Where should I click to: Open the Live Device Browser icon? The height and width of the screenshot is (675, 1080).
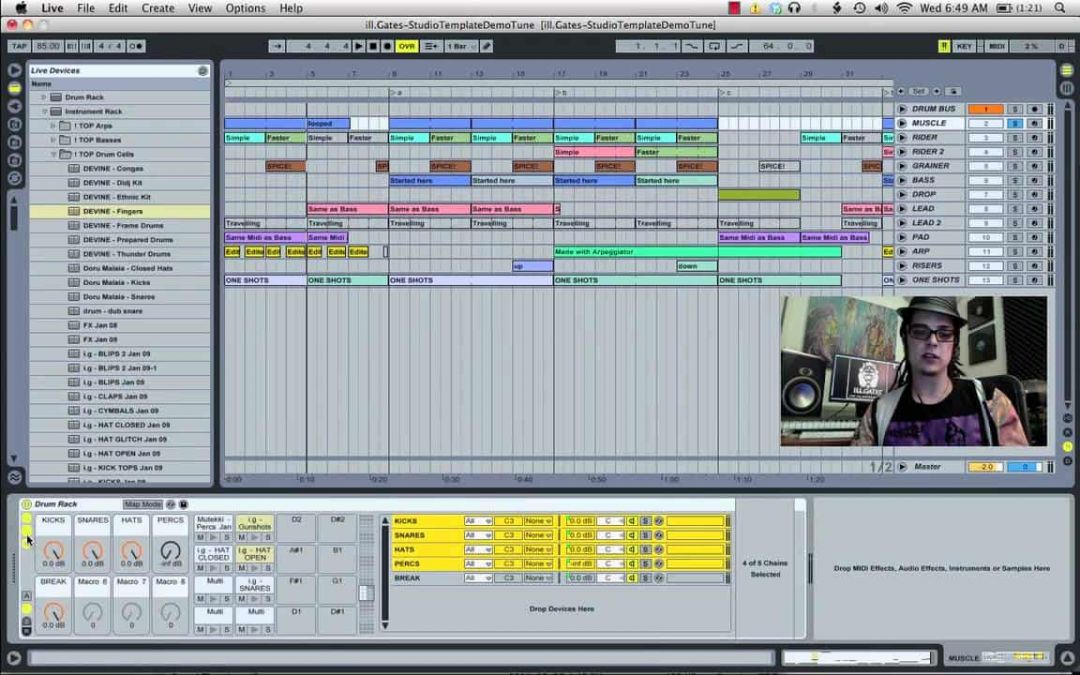point(14,88)
